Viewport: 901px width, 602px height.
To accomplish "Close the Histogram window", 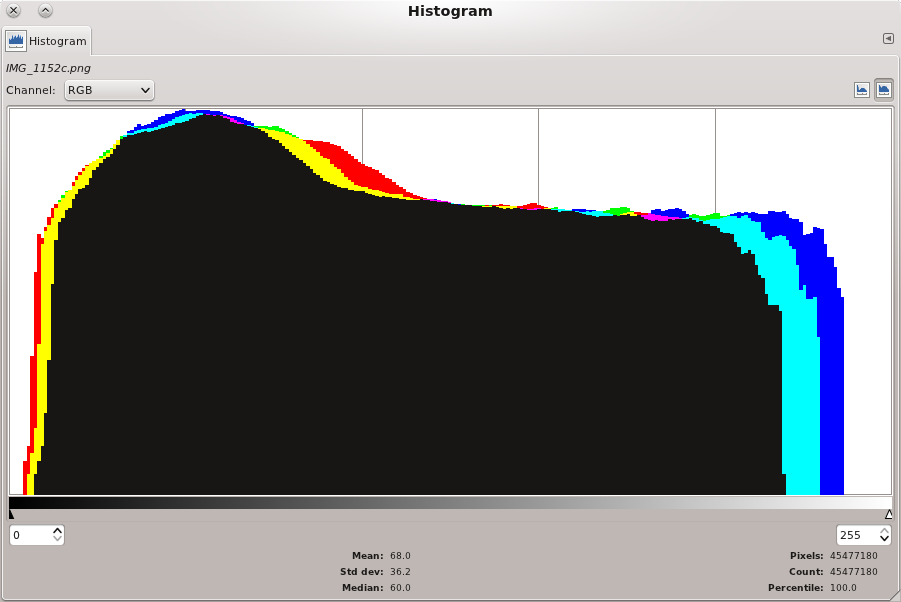I will click(x=14, y=11).
